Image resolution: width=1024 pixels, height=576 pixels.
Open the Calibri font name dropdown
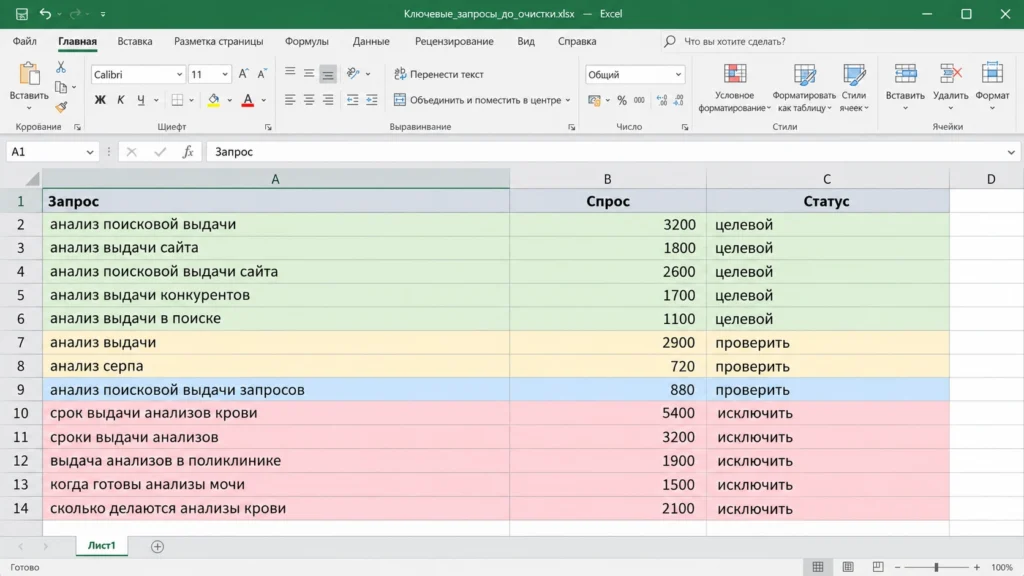point(179,74)
